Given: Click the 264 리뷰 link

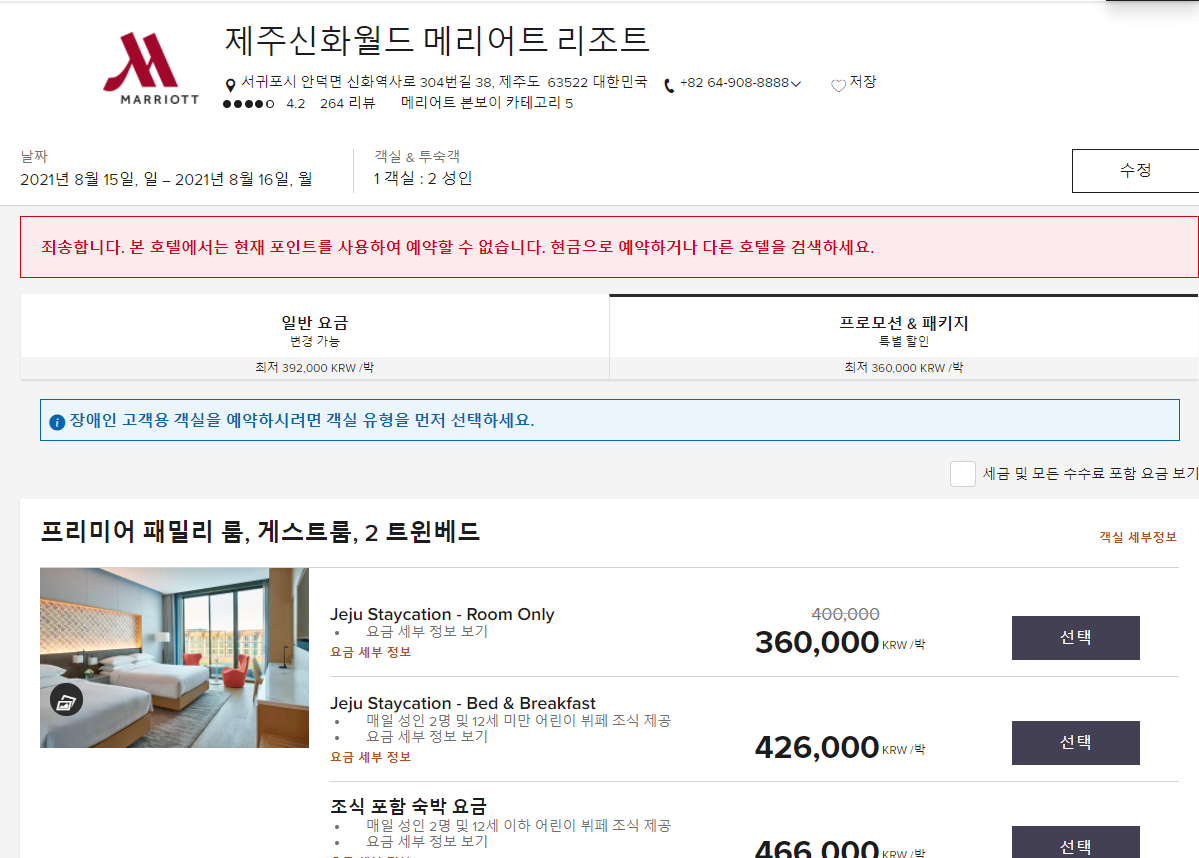Looking at the screenshot, I should pyautogui.click(x=347, y=103).
